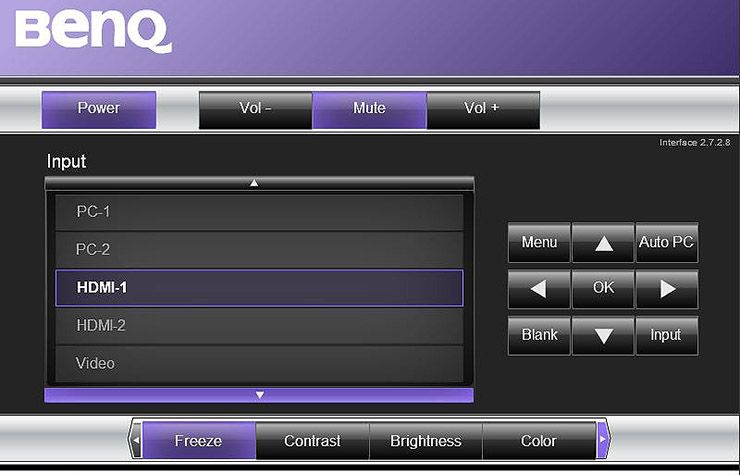
Task: Choose the HDMI-2 input source
Action: tap(259, 325)
